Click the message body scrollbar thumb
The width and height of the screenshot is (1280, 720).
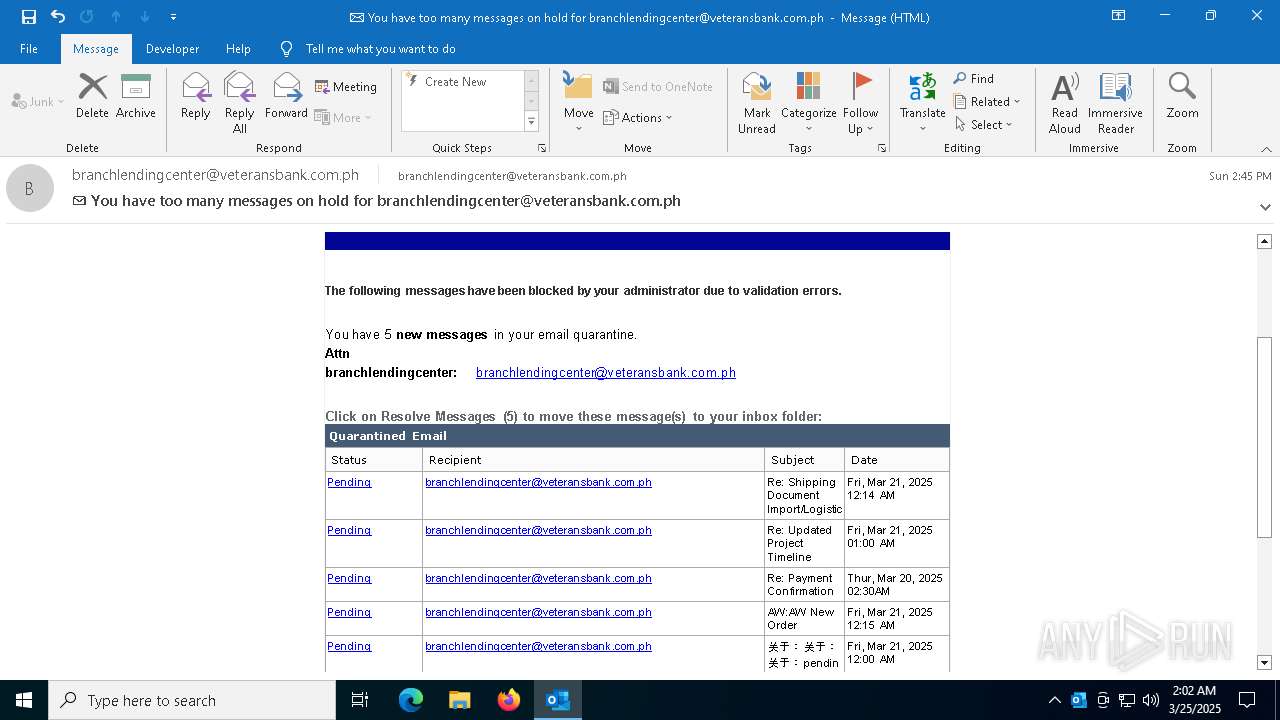point(1264,438)
